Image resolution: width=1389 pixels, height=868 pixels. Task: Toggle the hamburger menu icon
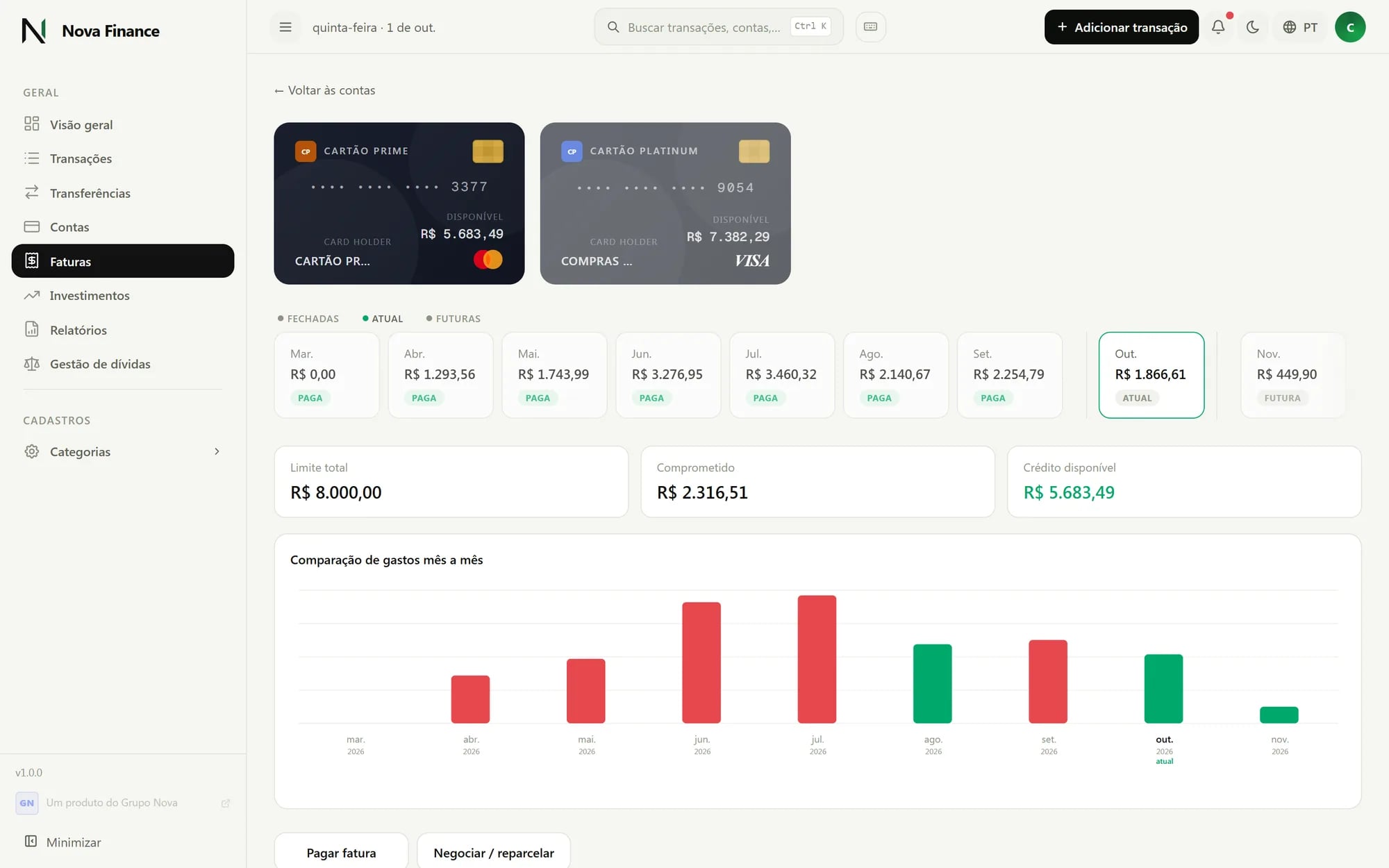tap(285, 27)
